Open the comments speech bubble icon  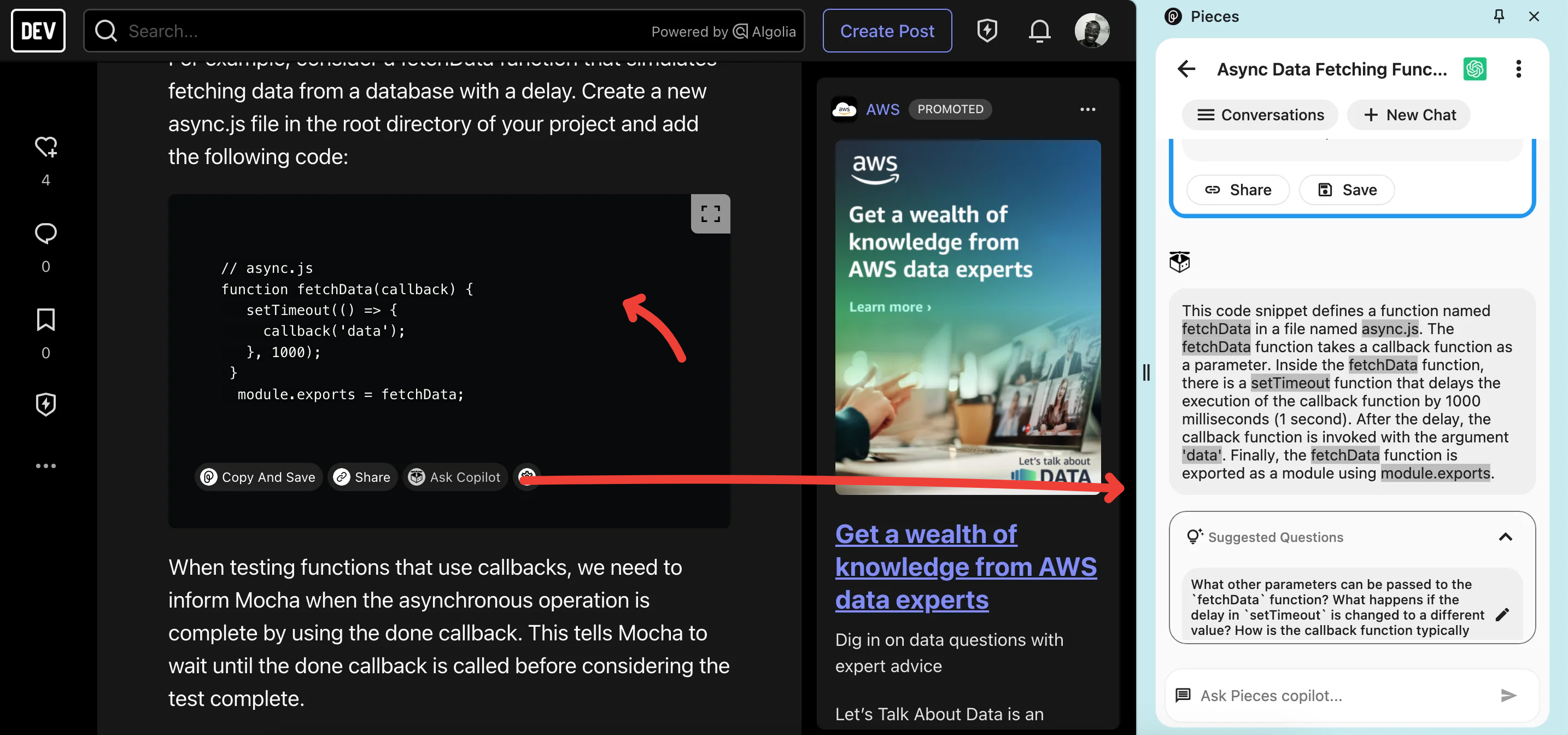point(46,233)
